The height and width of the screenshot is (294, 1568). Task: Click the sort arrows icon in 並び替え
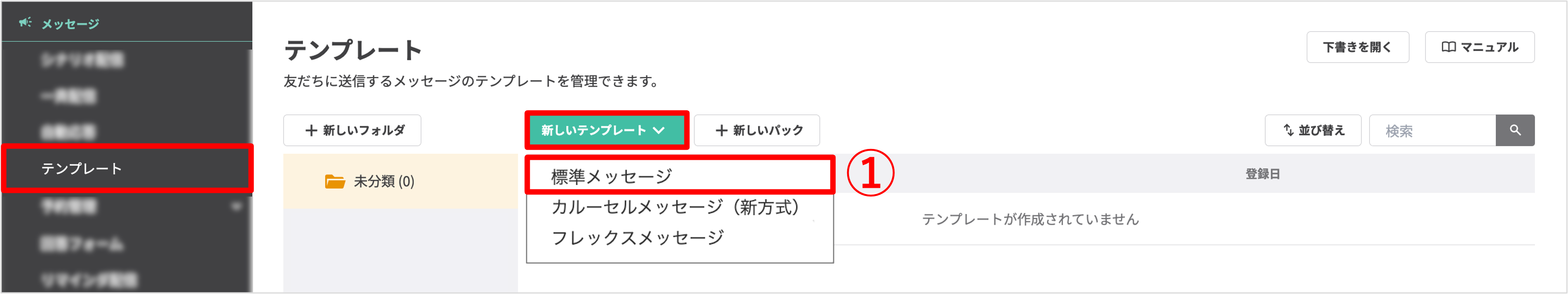click(1288, 130)
